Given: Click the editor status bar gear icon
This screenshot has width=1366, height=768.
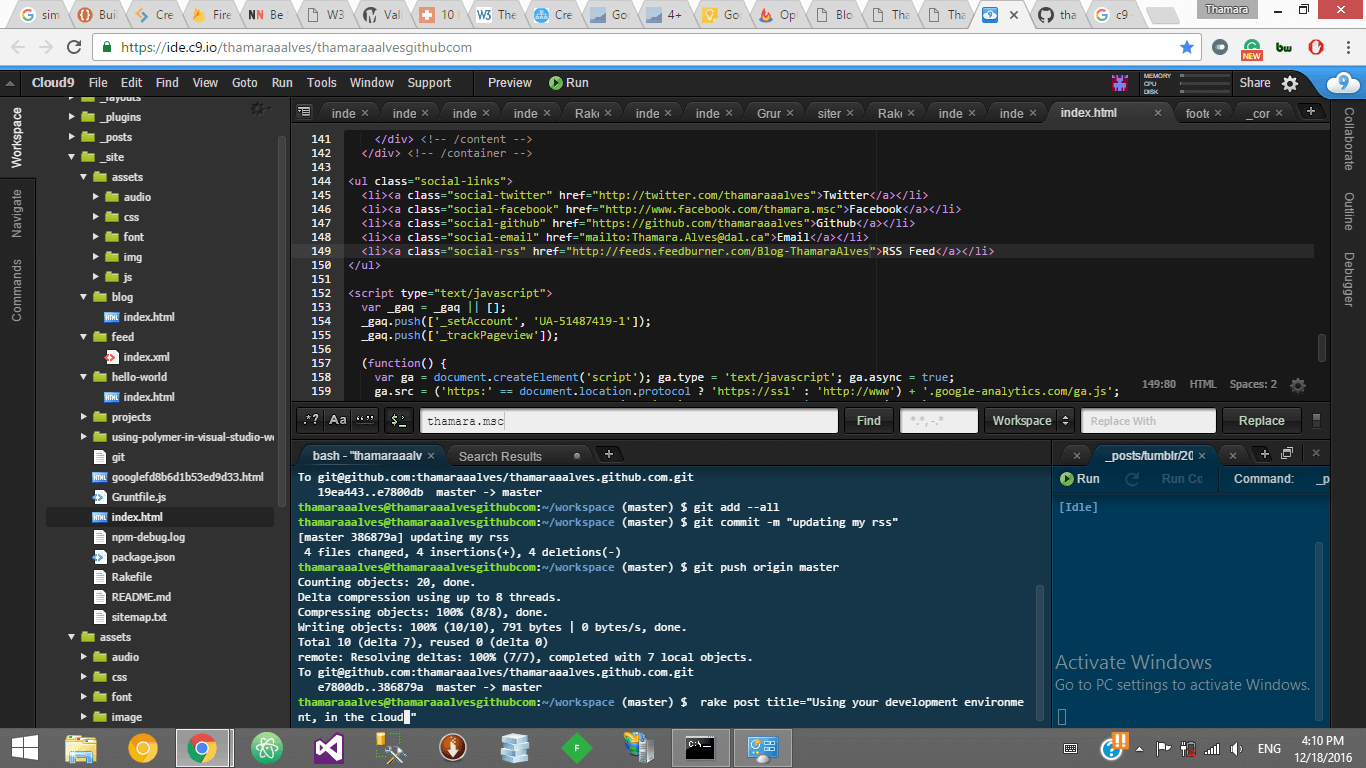Looking at the screenshot, I should [x=1298, y=385].
